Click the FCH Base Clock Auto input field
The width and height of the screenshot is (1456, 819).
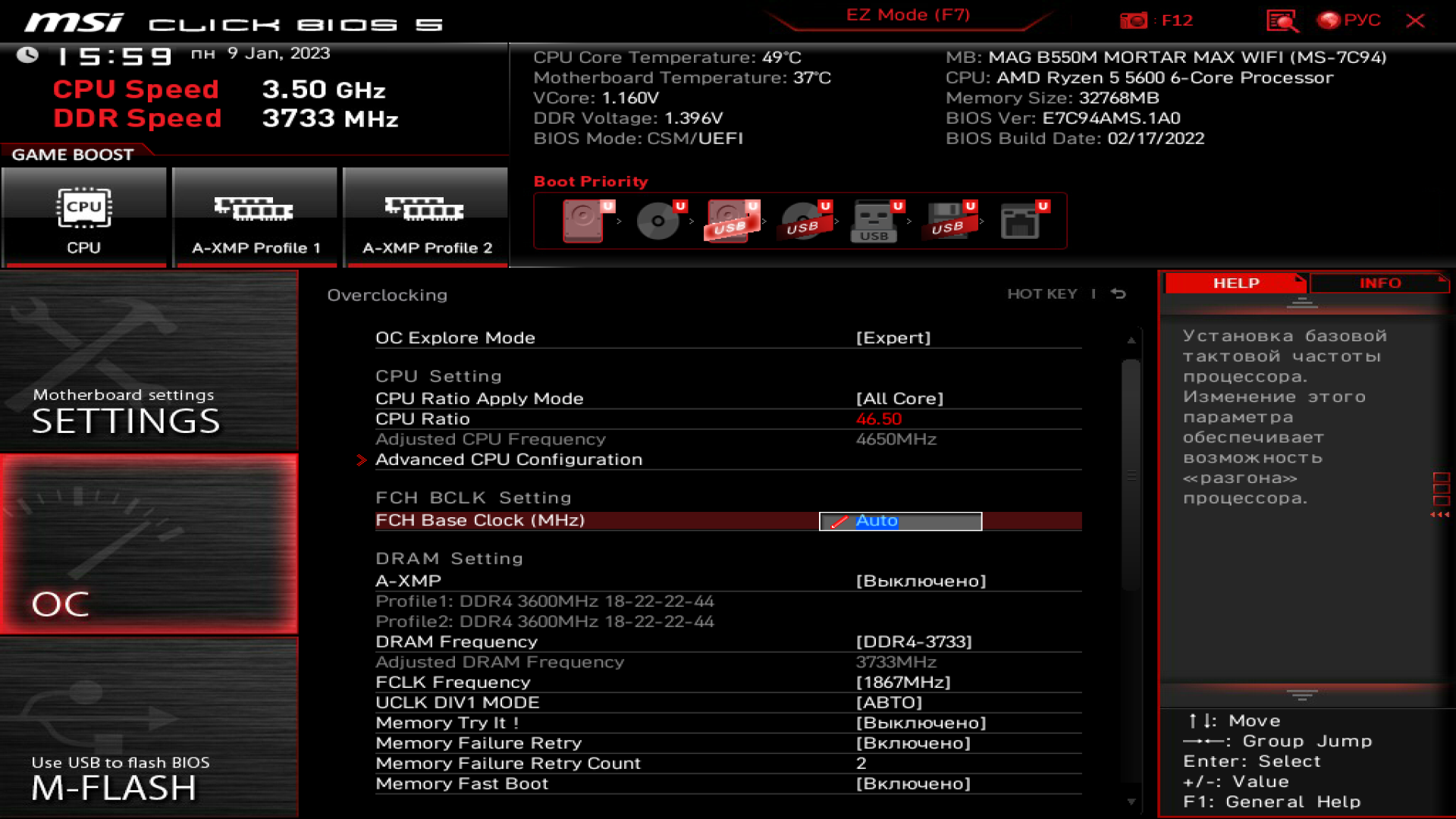[900, 521]
